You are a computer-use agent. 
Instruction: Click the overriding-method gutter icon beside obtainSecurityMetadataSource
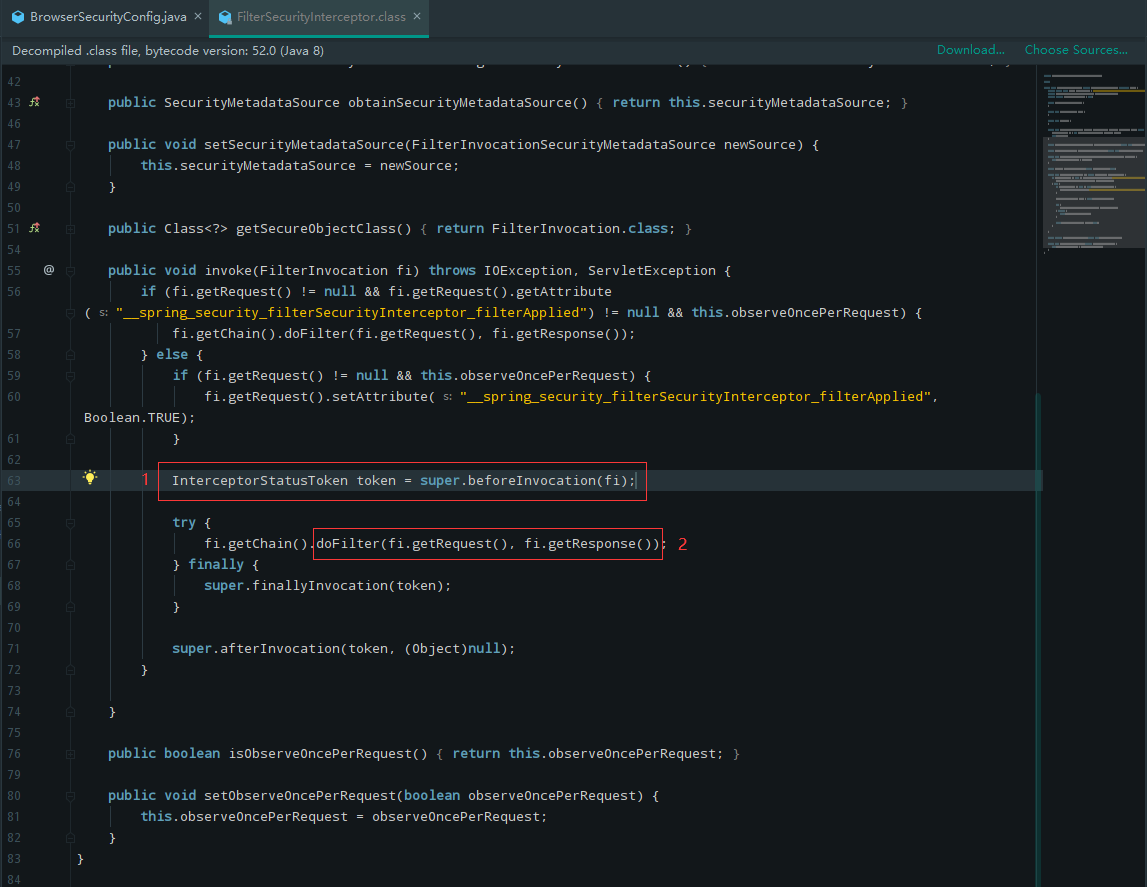click(x=34, y=102)
